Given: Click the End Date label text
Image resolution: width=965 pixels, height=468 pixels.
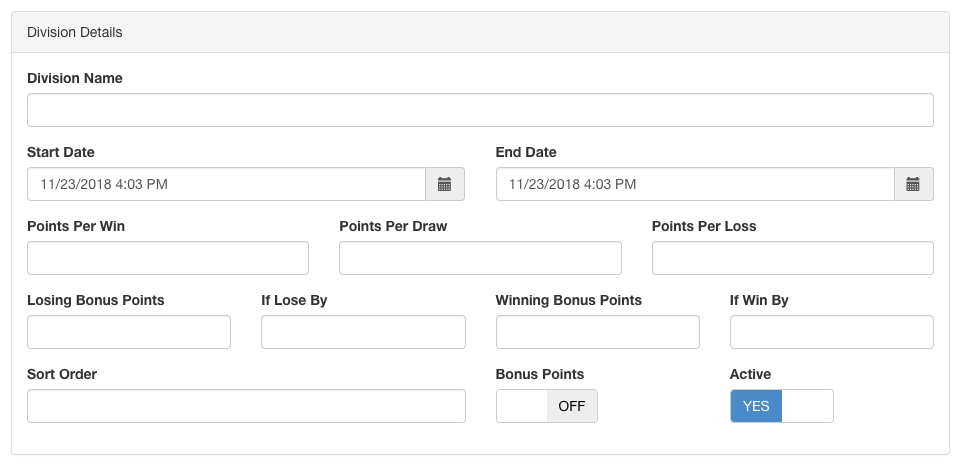Looking at the screenshot, I should tap(526, 152).
